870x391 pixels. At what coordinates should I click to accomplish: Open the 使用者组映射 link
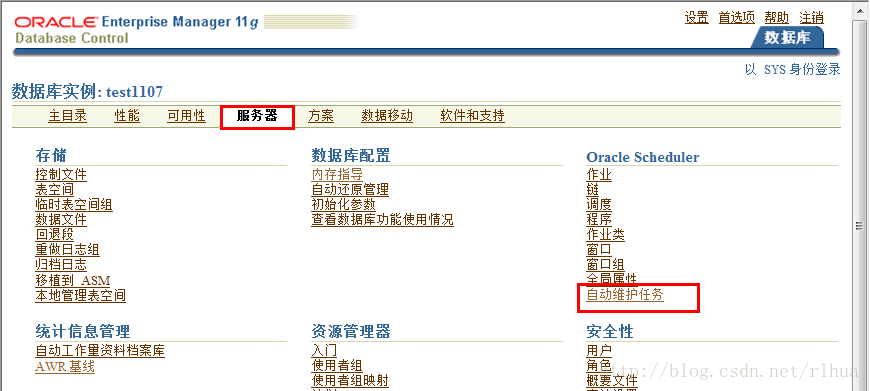click(350, 381)
